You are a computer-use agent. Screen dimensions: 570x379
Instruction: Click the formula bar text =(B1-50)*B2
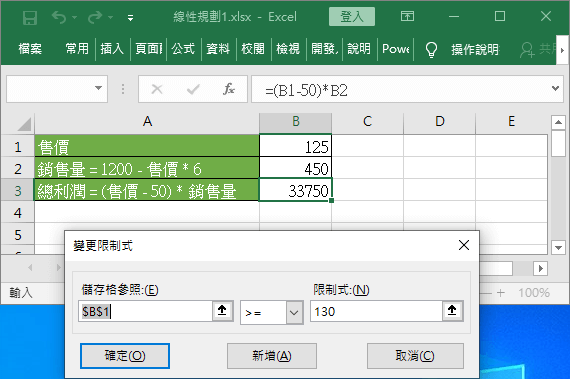tap(306, 90)
